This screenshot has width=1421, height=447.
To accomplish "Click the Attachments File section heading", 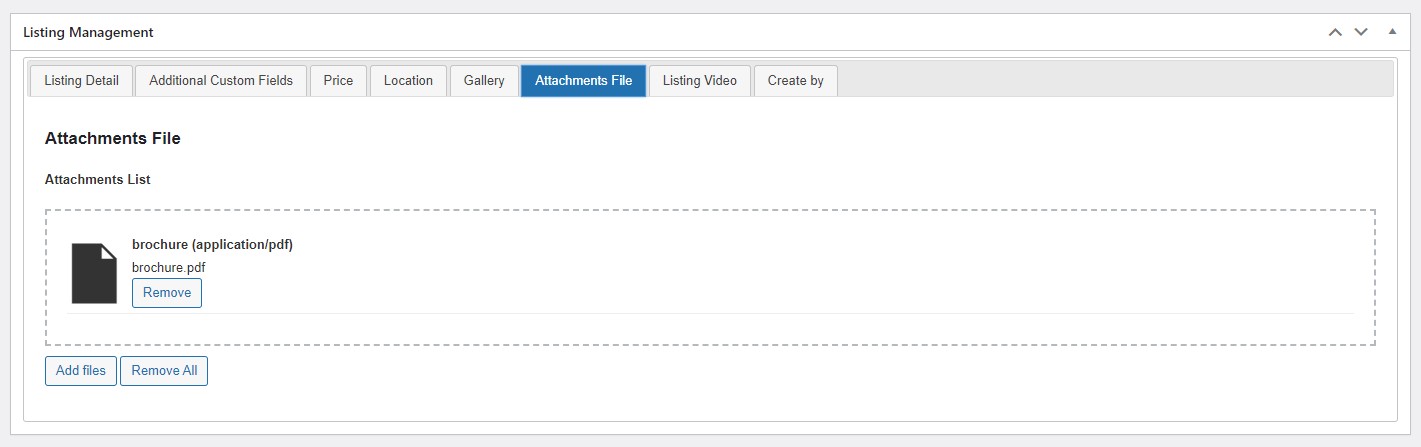I will (113, 139).
